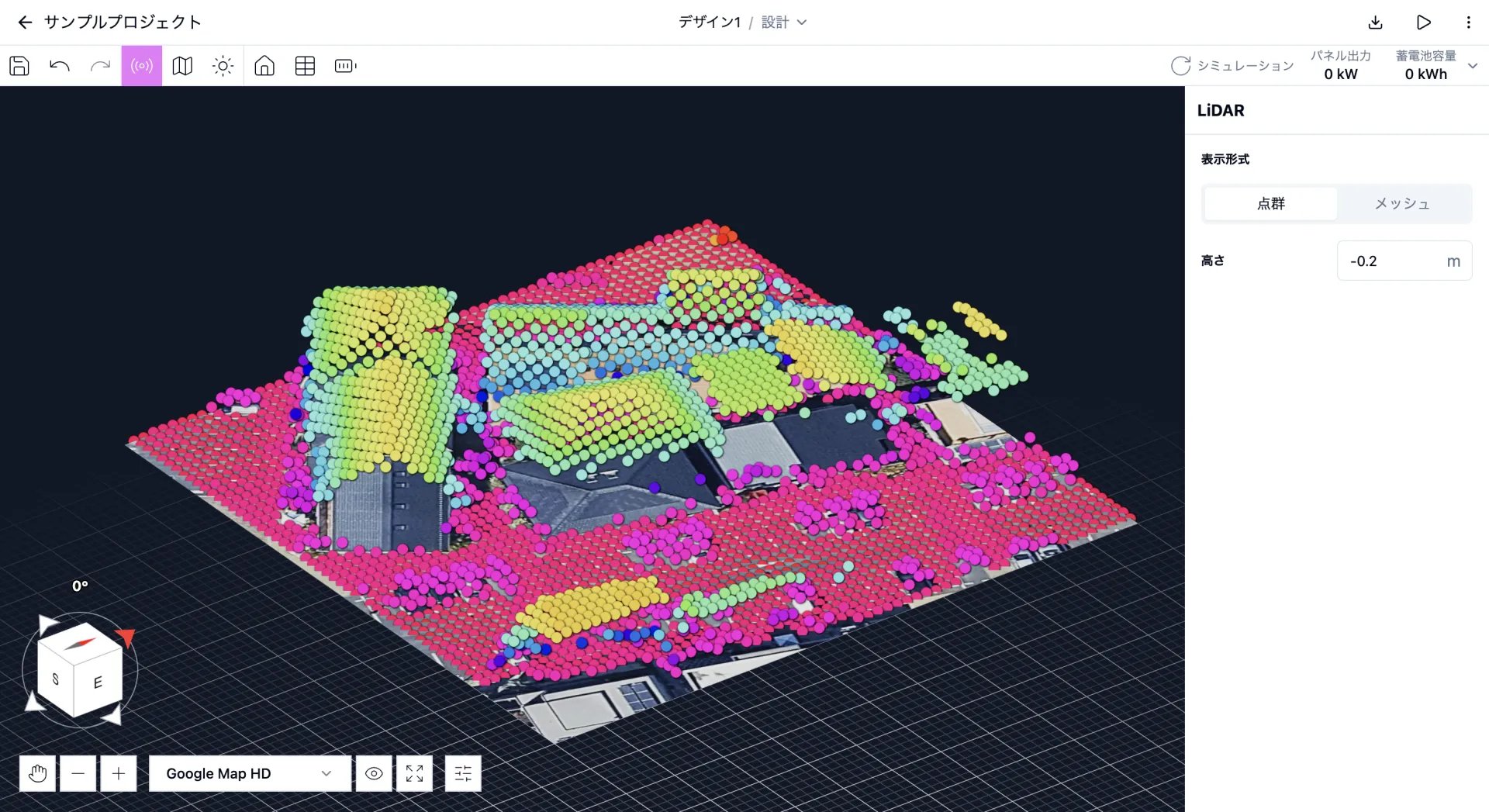Open the Google Map HD dropdown
The height and width of the screenshot is (812, 1489).
(250, 773)
